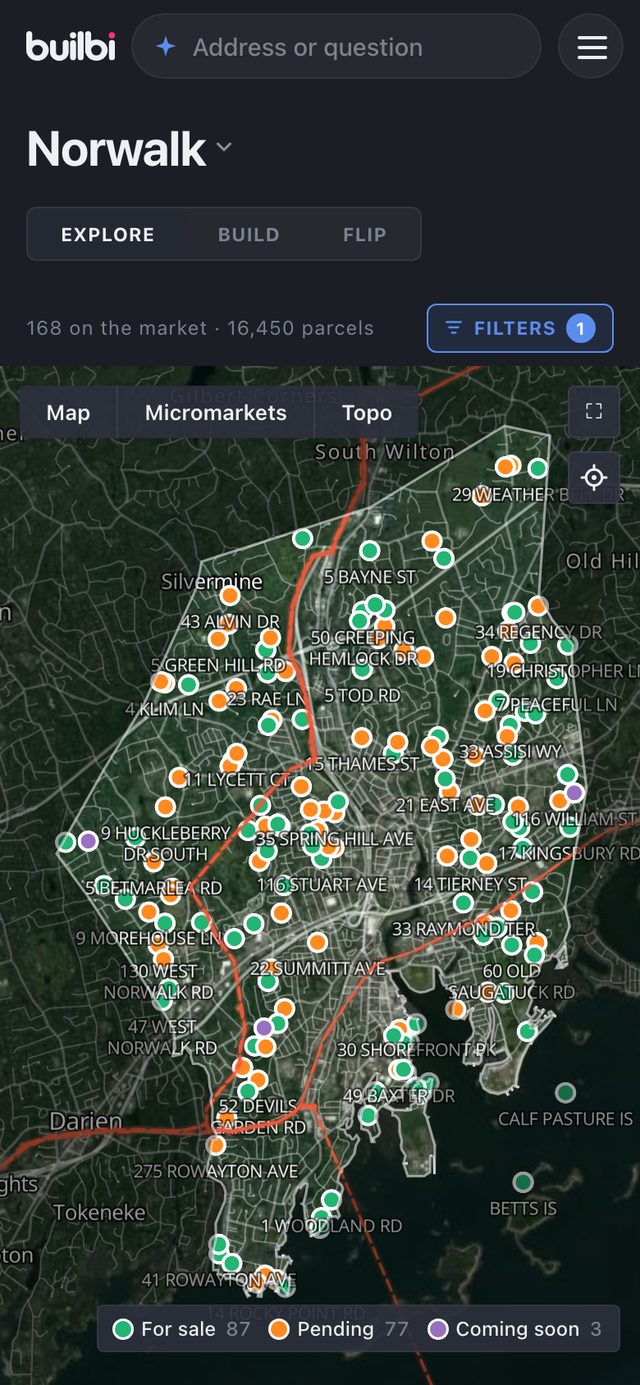640x1385 pixels.
Task: Center map on my location
Action: click(x=594, y=478)
